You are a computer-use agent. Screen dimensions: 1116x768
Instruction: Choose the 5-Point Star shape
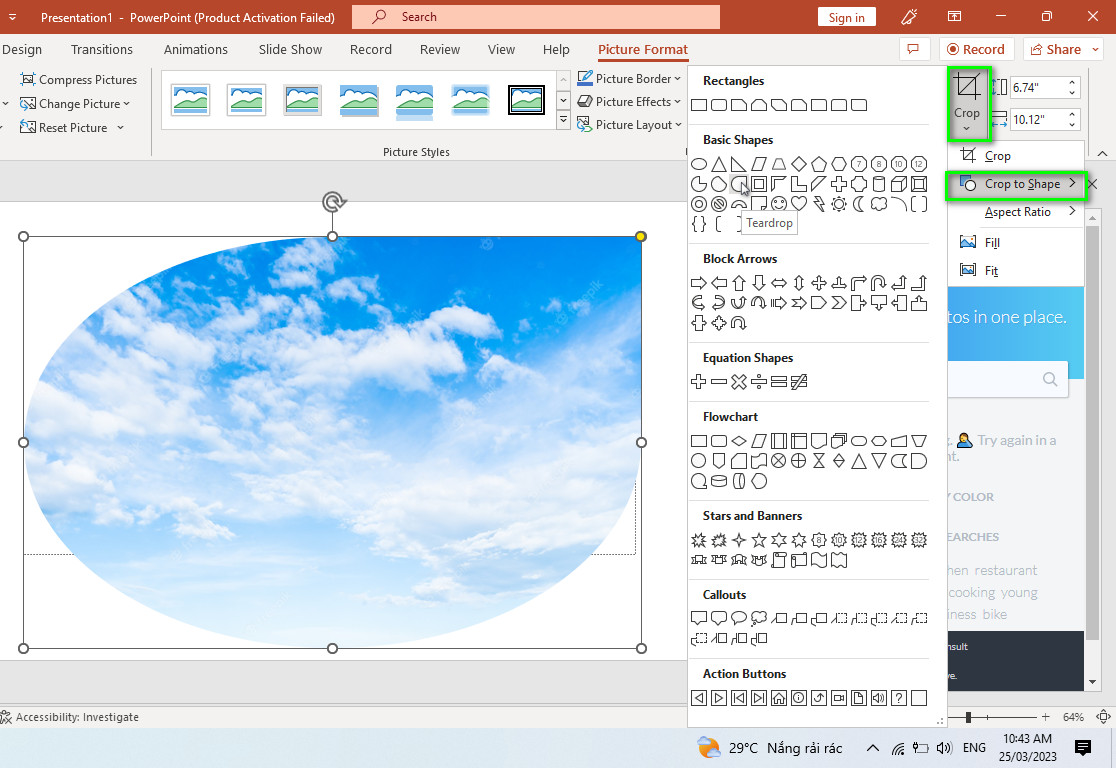[759, 540]
